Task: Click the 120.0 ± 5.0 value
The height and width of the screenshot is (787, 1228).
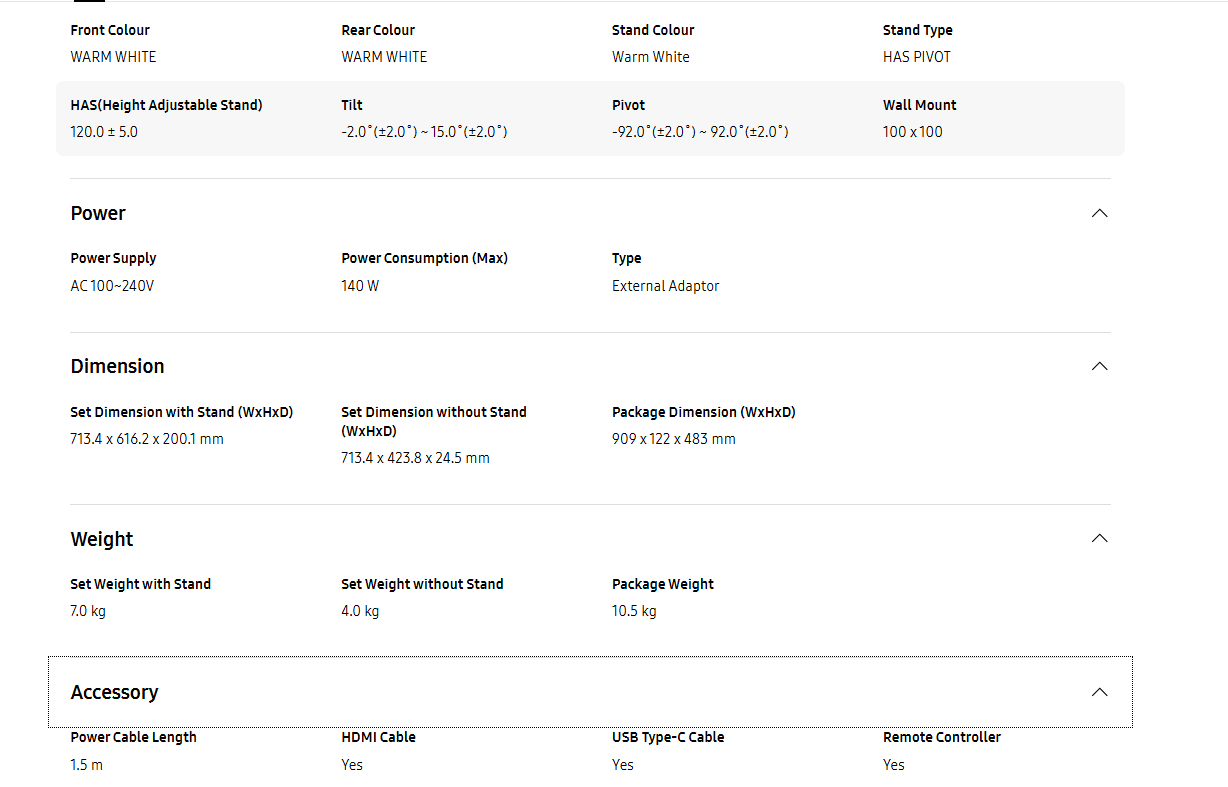Action: 104,132
